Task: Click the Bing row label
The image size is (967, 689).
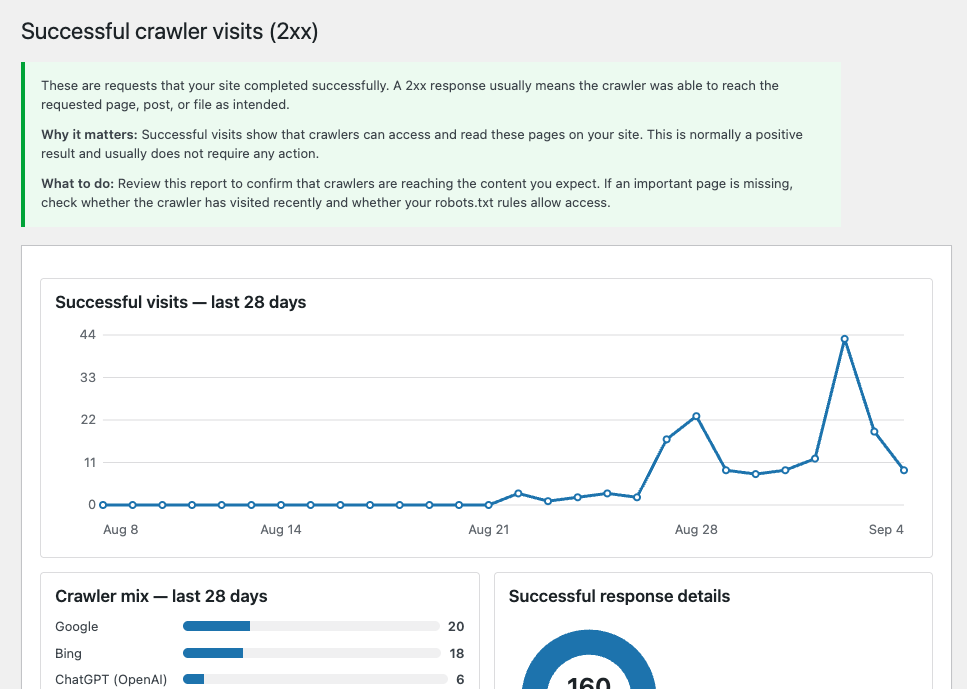Action: point(68,653)
